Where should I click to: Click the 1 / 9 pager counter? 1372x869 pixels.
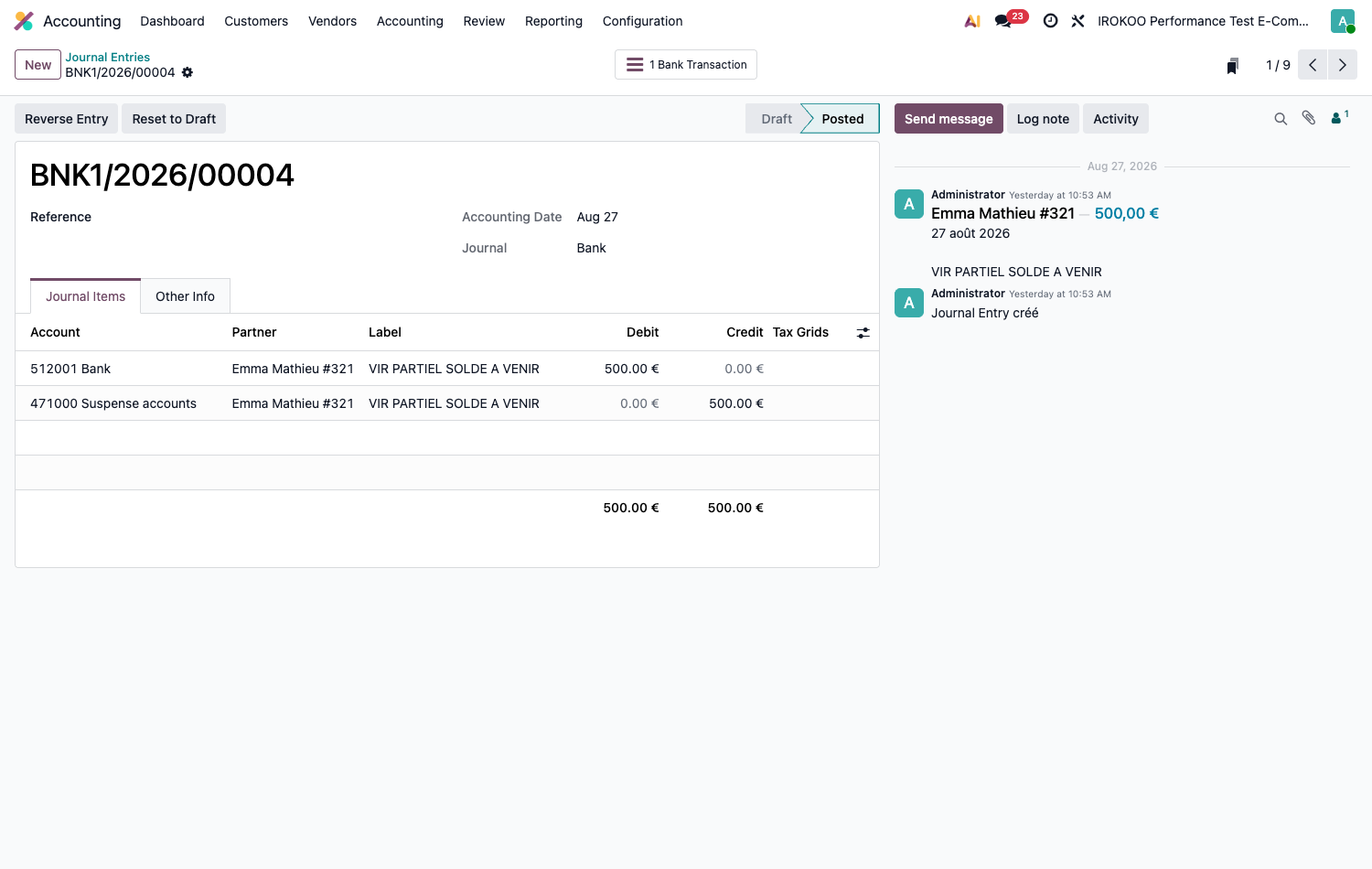[x=1278, y=65]
